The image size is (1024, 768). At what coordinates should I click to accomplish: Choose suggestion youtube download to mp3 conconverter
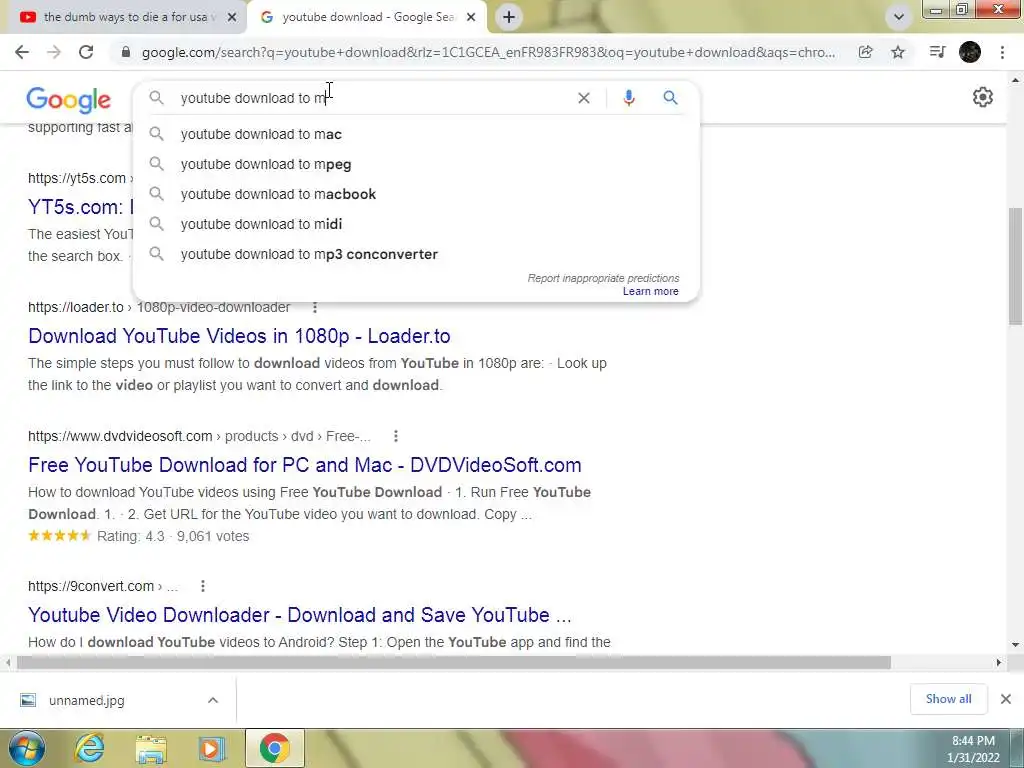[416, 254]
